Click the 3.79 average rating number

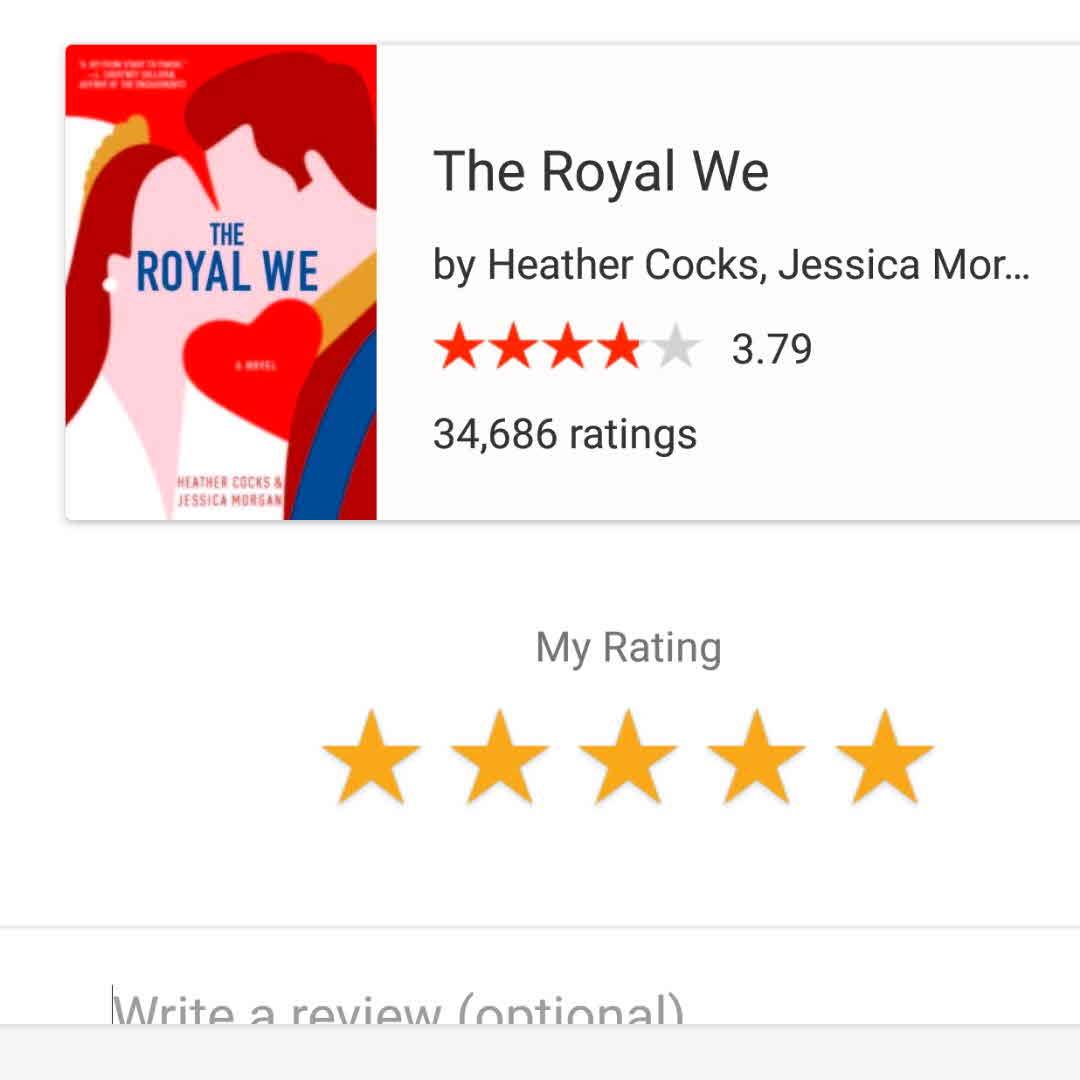pos(771,349)
